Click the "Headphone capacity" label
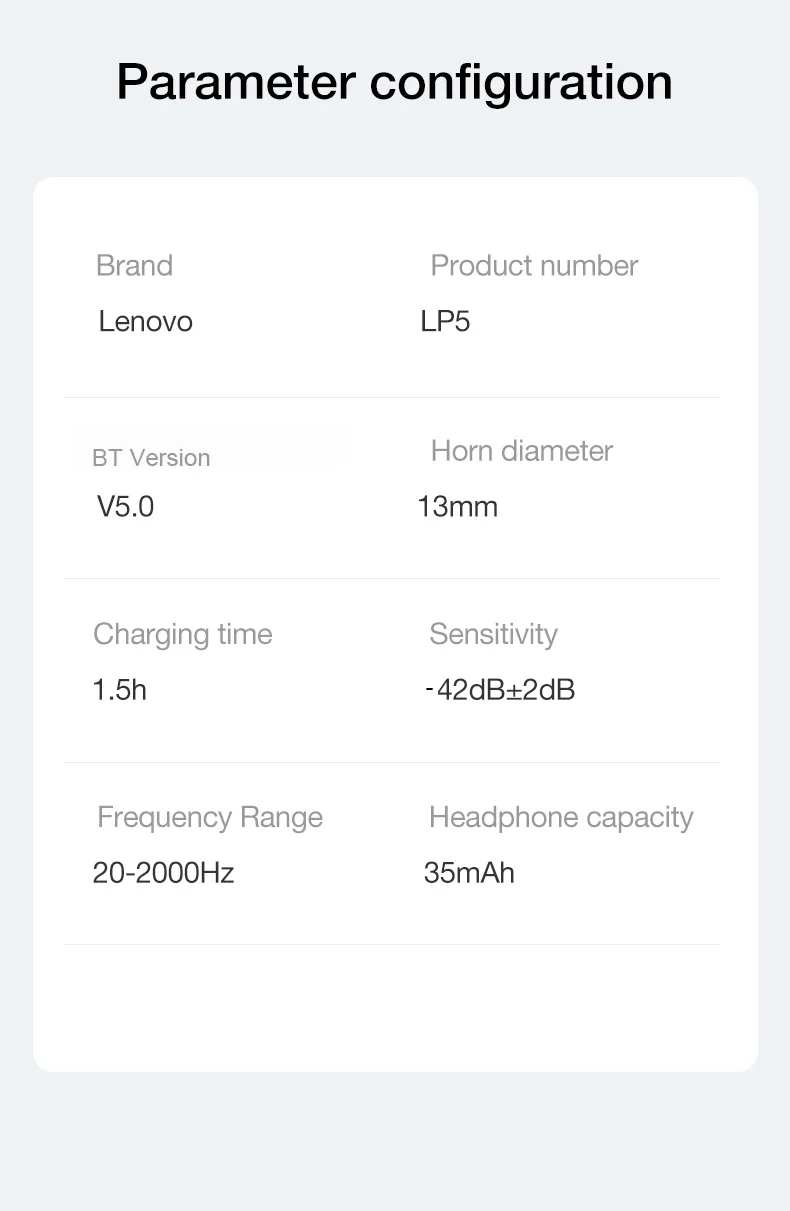Screen dimensions: 790x1211 tap(561, 818)
